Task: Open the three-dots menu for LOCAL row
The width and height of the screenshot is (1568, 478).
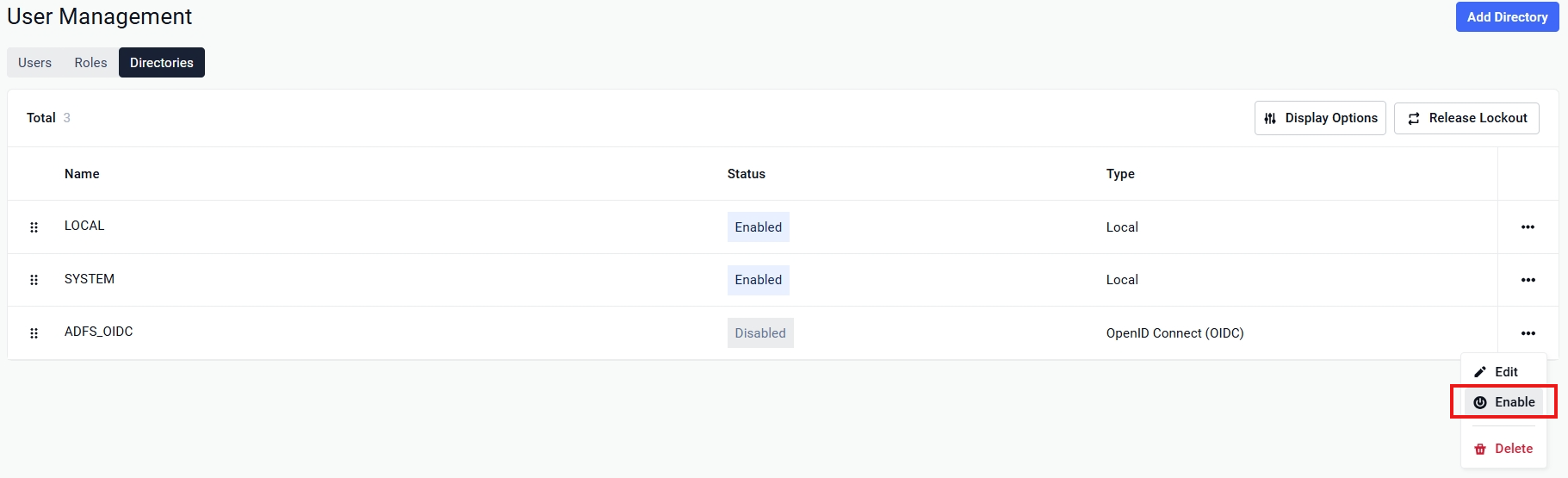Action: [x=1528, y=227]
